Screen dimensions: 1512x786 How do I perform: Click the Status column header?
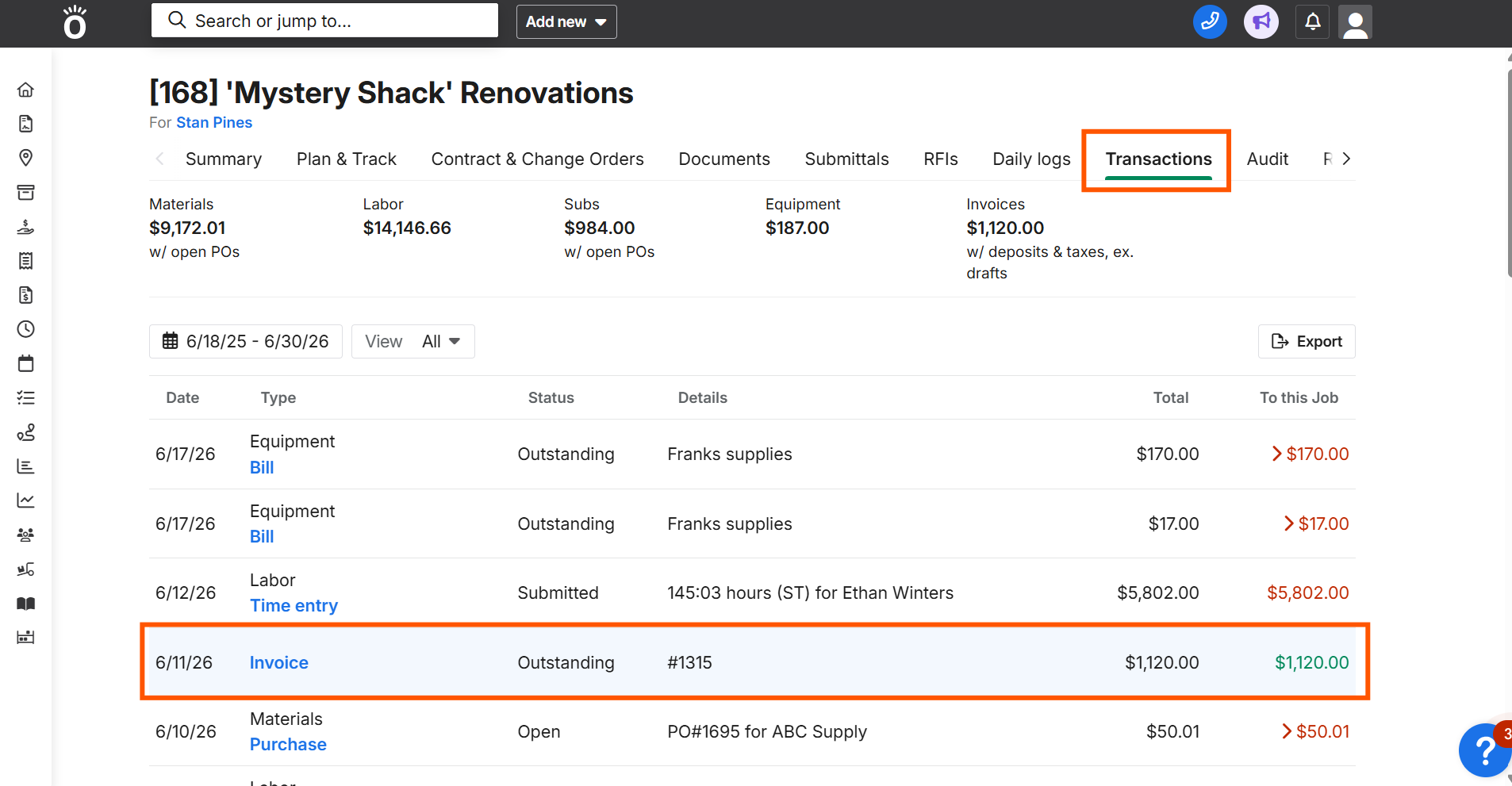click(x=551, y=397)
